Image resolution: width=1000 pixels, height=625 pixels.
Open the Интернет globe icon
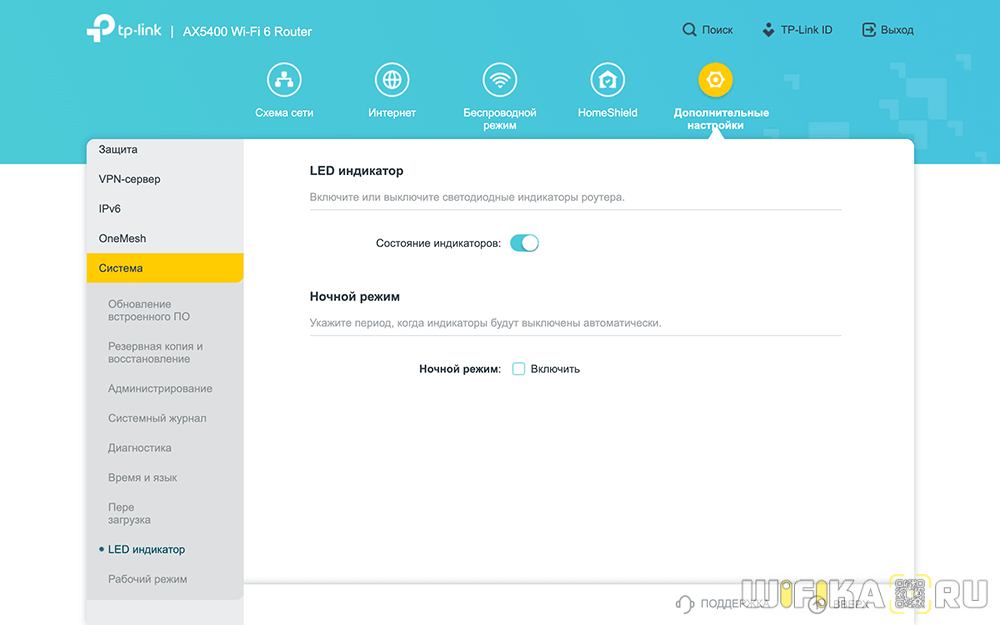coord(392,80)
